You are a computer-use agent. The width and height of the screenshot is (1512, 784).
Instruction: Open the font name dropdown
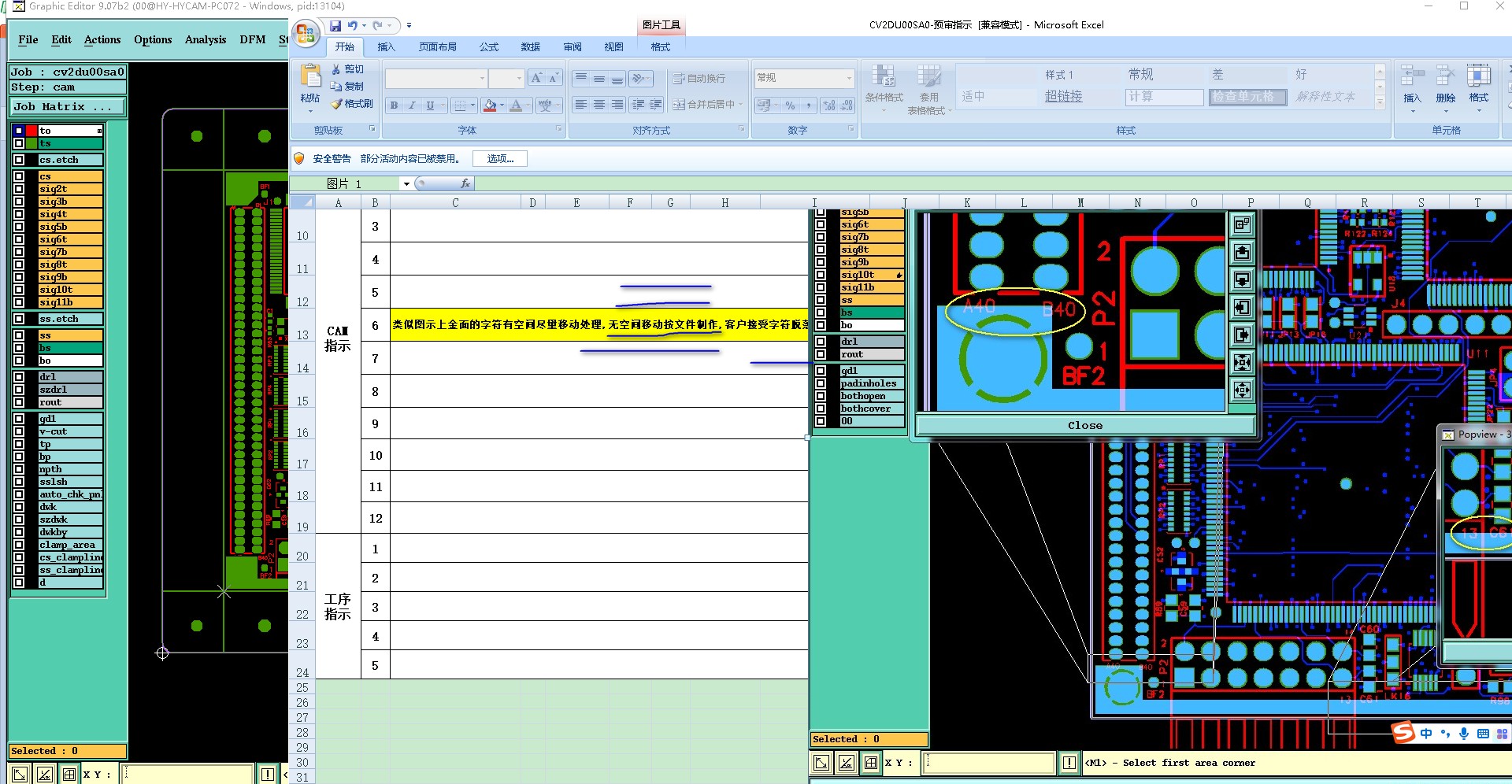482,79
